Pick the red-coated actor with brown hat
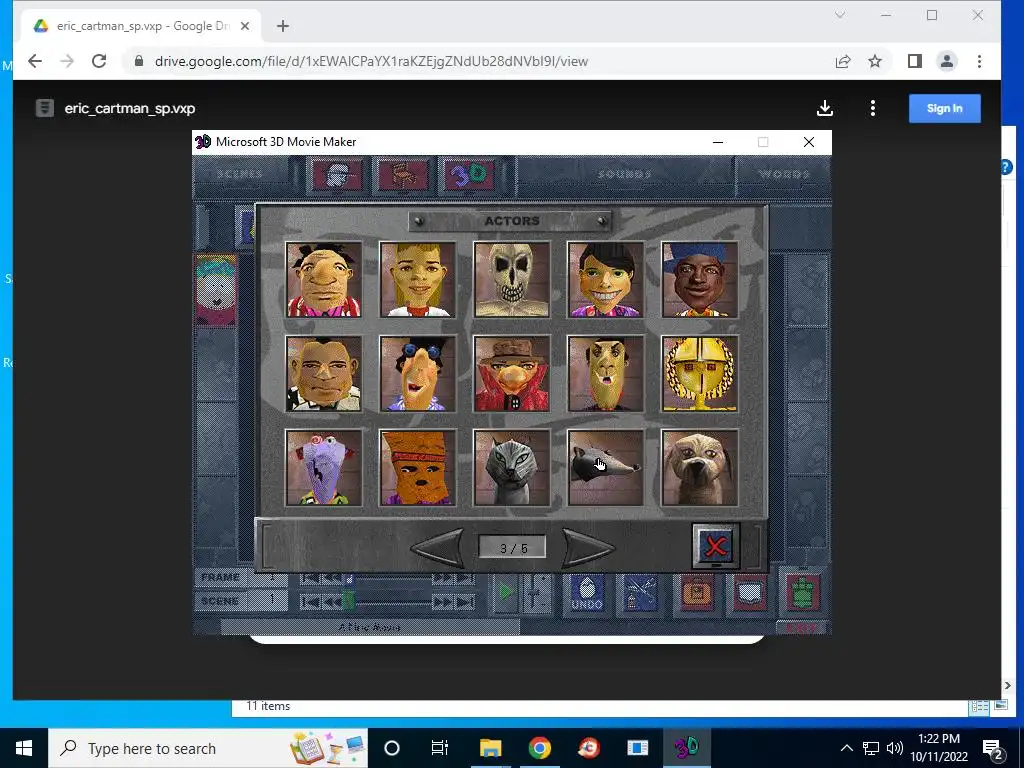Screen dimensions: 1024x768 pos(511,374)
